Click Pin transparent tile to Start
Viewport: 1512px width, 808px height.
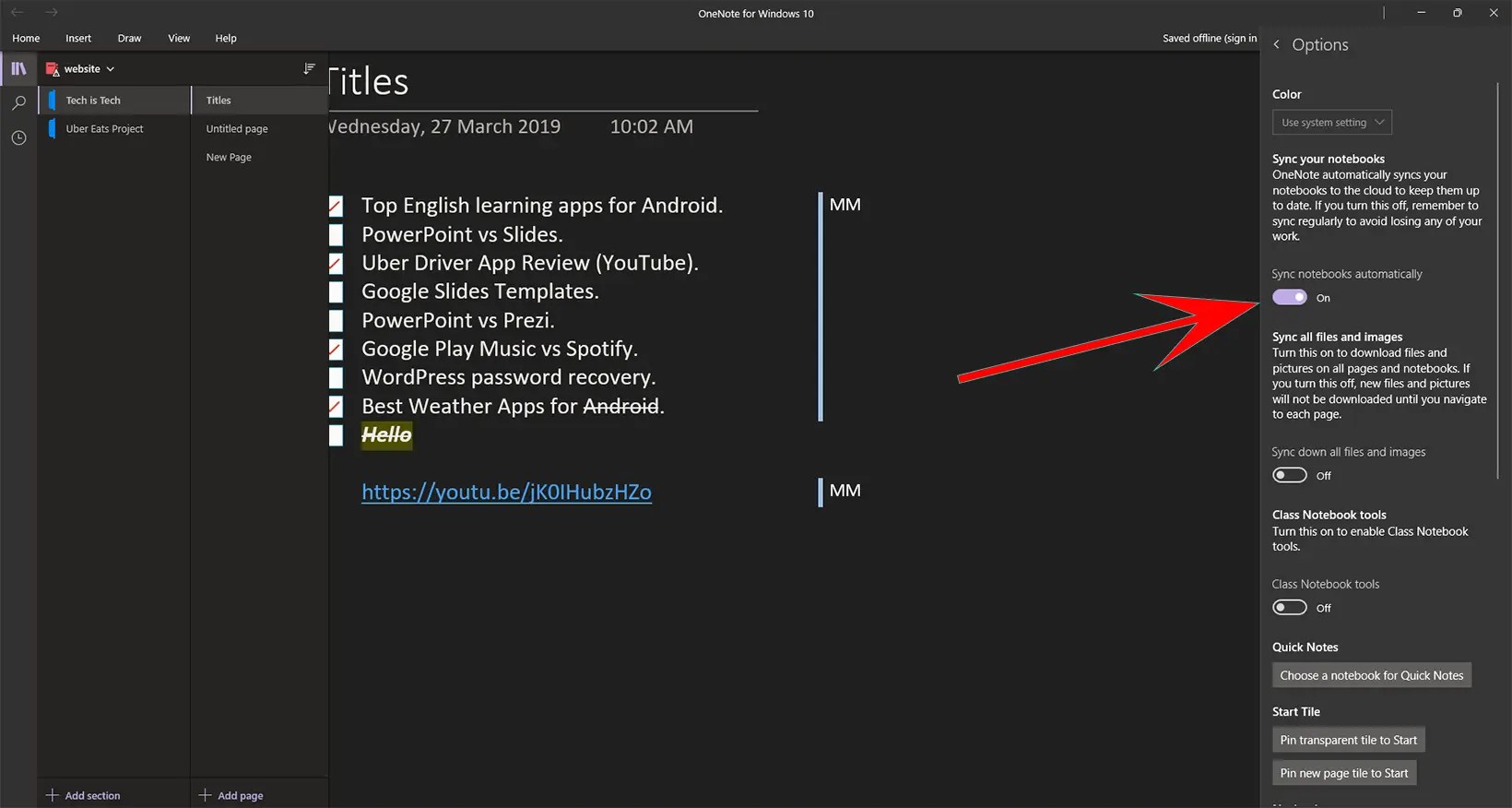(1348, 740)
